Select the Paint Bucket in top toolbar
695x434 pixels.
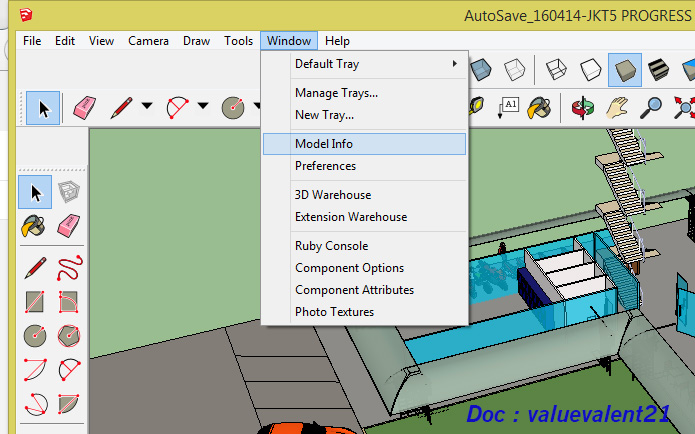pyautogui.click(x=539, y=108)
